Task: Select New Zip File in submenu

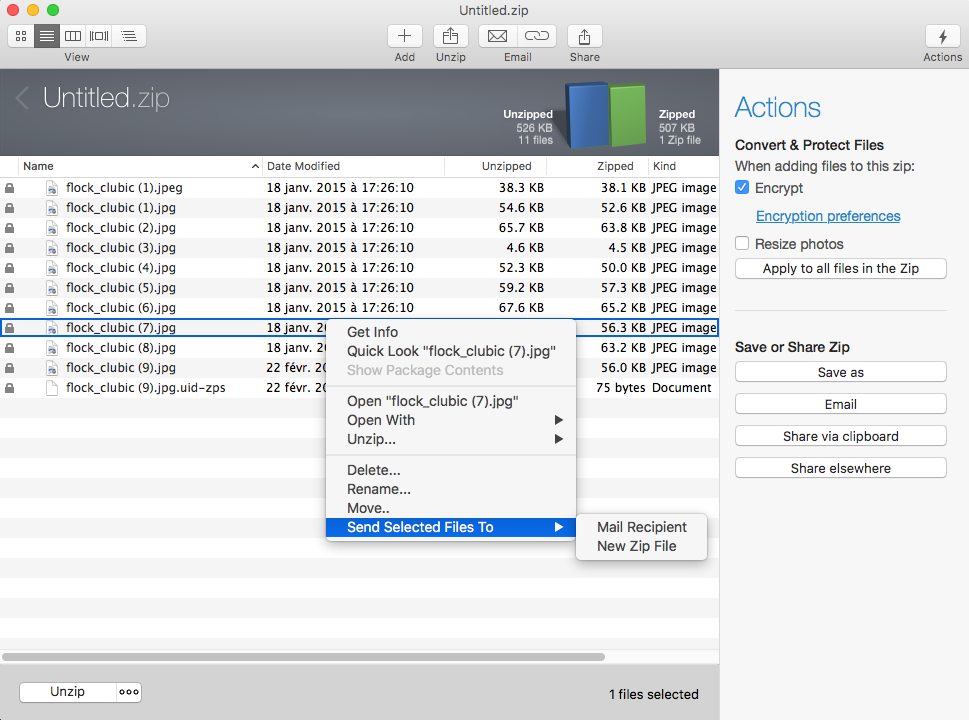Action: pyautogui.click(x=641, y=546)
